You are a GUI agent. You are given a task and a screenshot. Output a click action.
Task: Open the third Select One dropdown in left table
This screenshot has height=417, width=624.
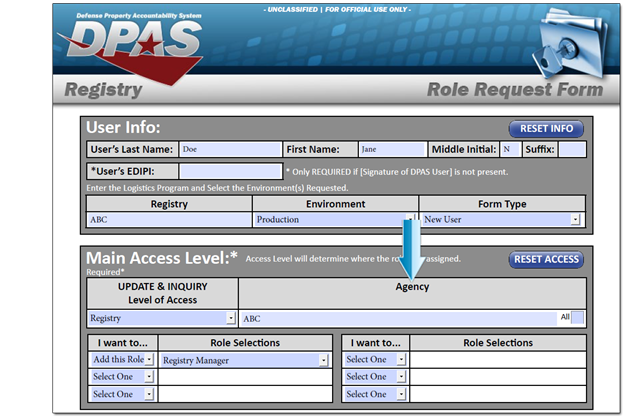pos(122,394)
